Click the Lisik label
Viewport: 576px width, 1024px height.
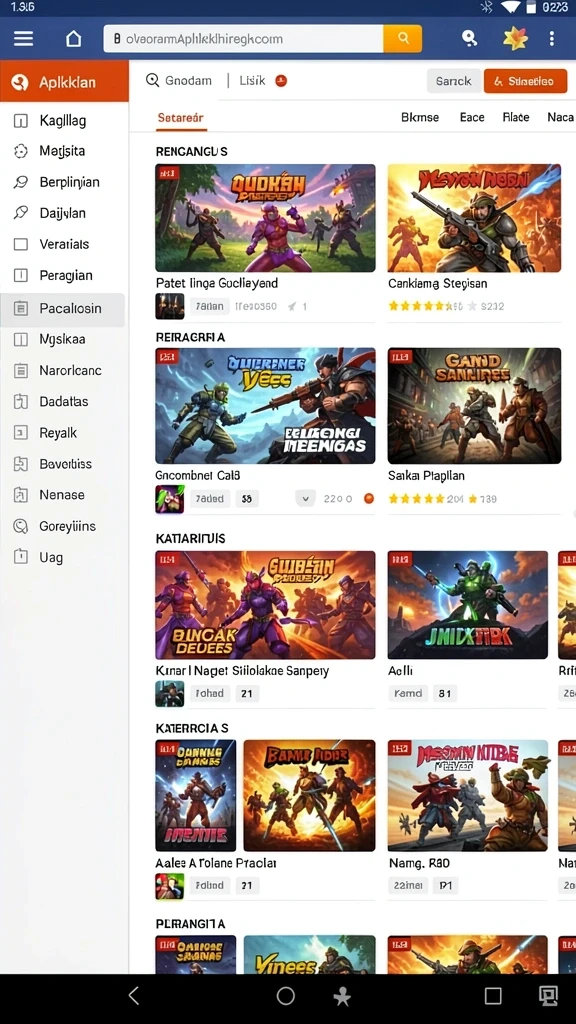point(252,80)
